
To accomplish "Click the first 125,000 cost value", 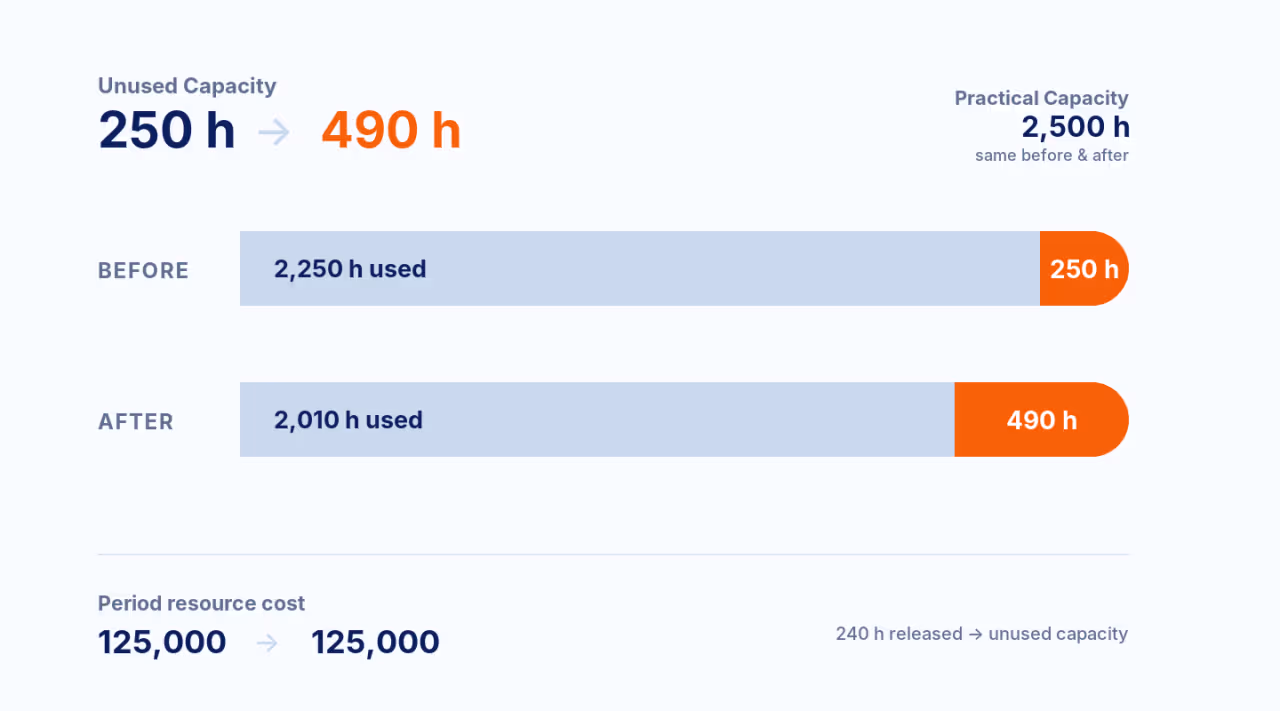I will click(x=162, y=642).
